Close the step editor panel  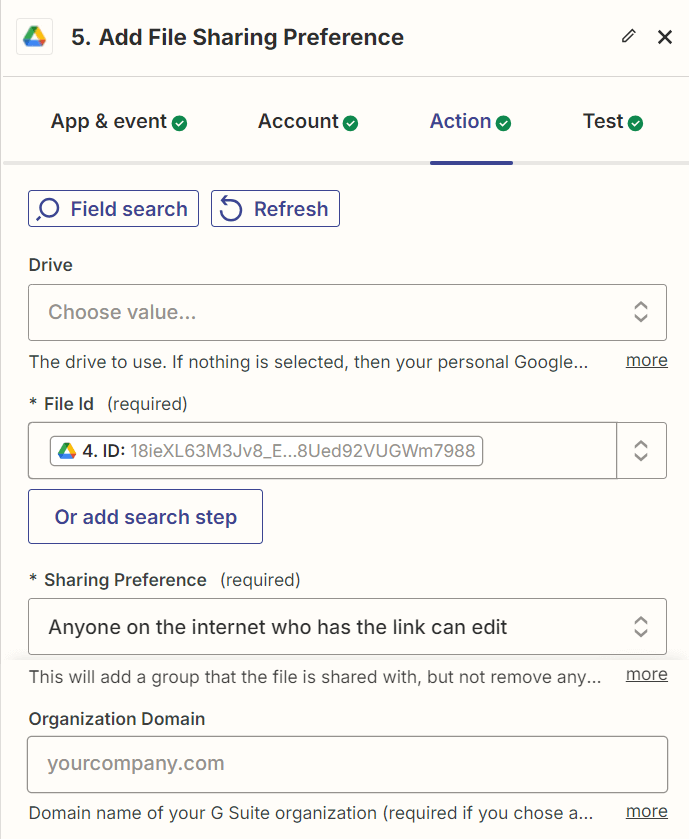[x=665, y=37]
